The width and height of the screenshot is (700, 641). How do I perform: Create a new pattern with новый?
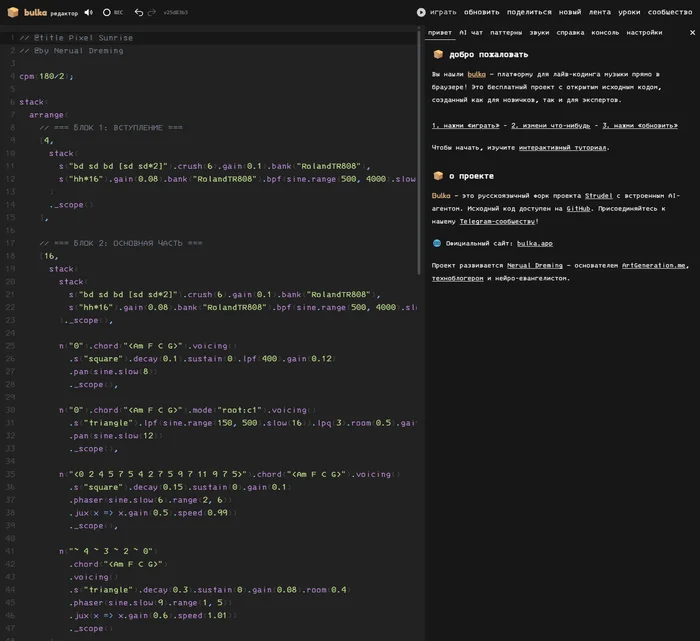[x=570, y=12]
